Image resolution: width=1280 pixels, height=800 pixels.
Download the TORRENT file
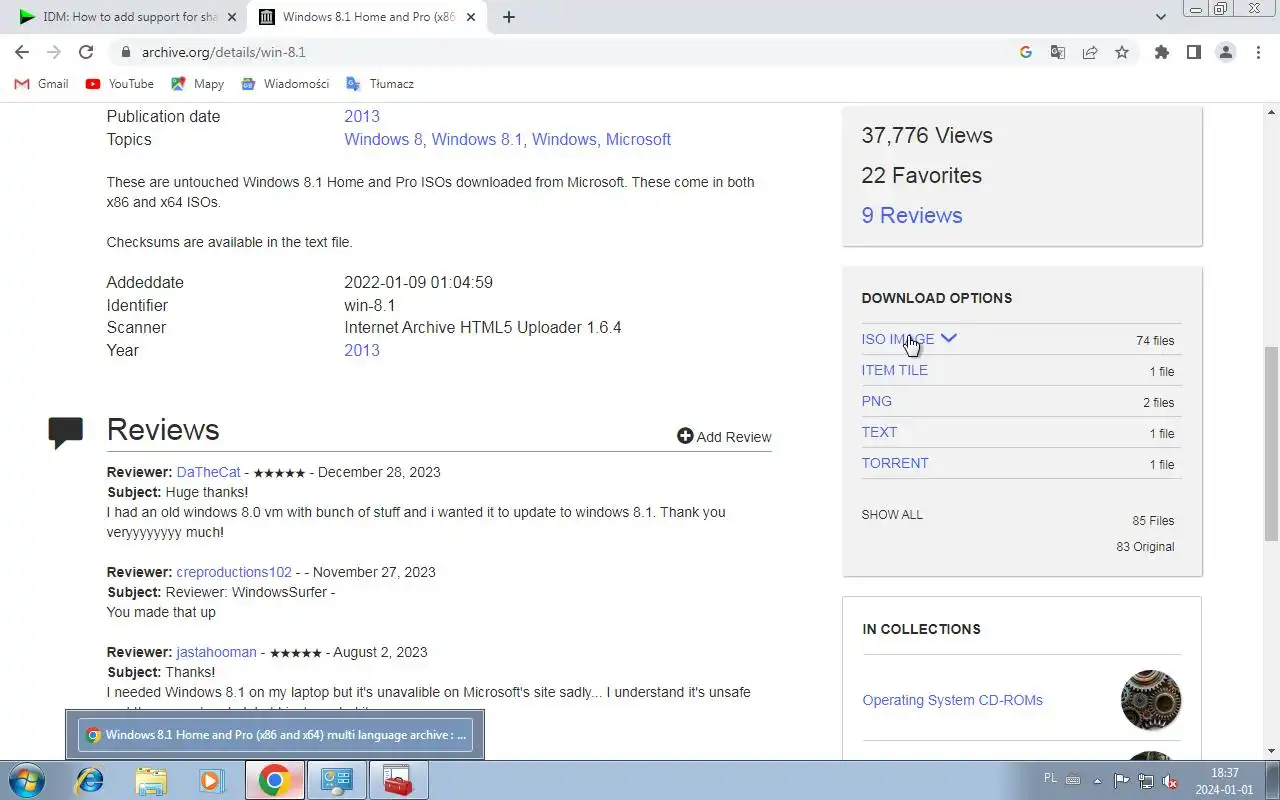coord(895,463)
